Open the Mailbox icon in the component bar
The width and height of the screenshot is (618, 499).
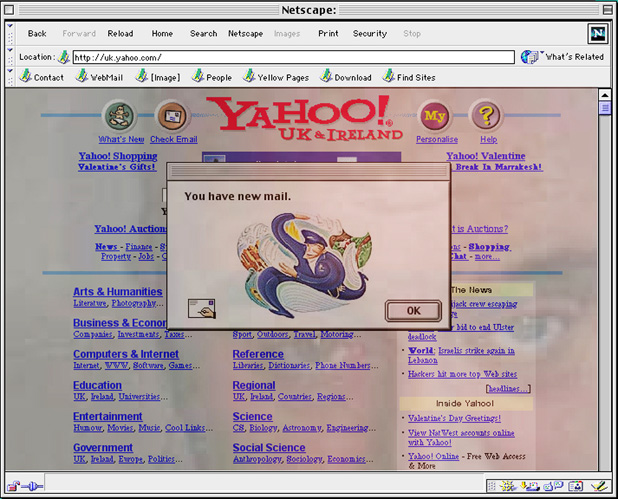(530, 486)
